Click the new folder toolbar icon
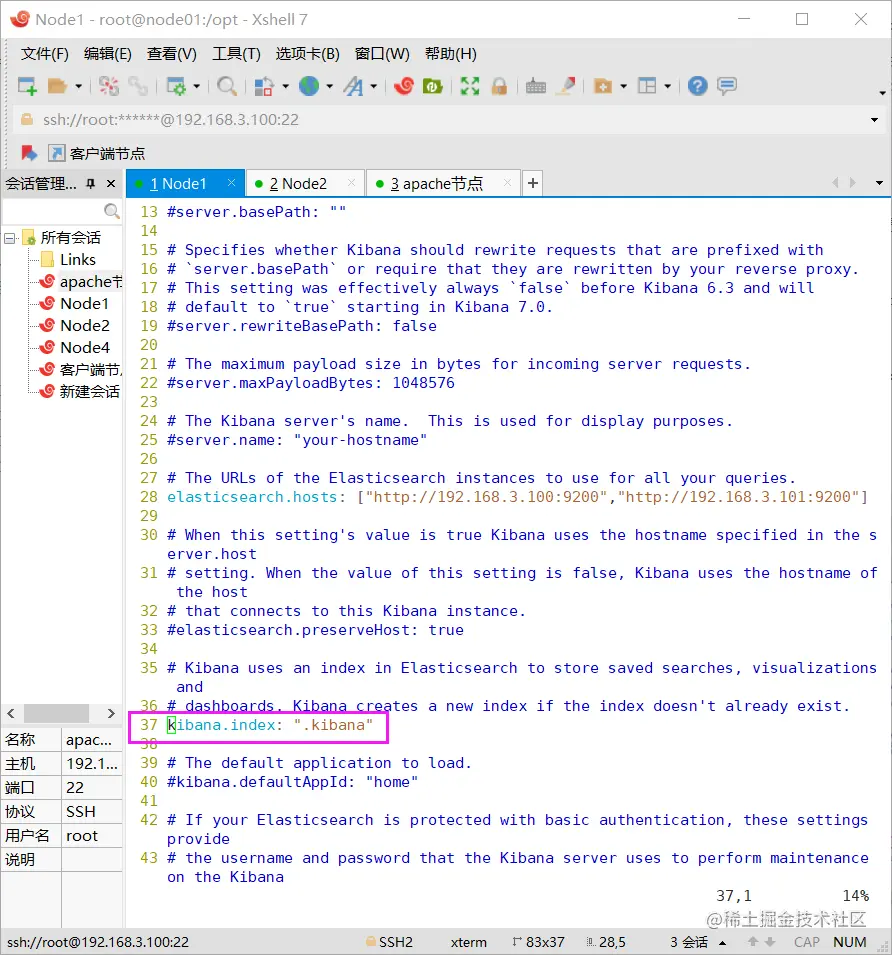 603,86
